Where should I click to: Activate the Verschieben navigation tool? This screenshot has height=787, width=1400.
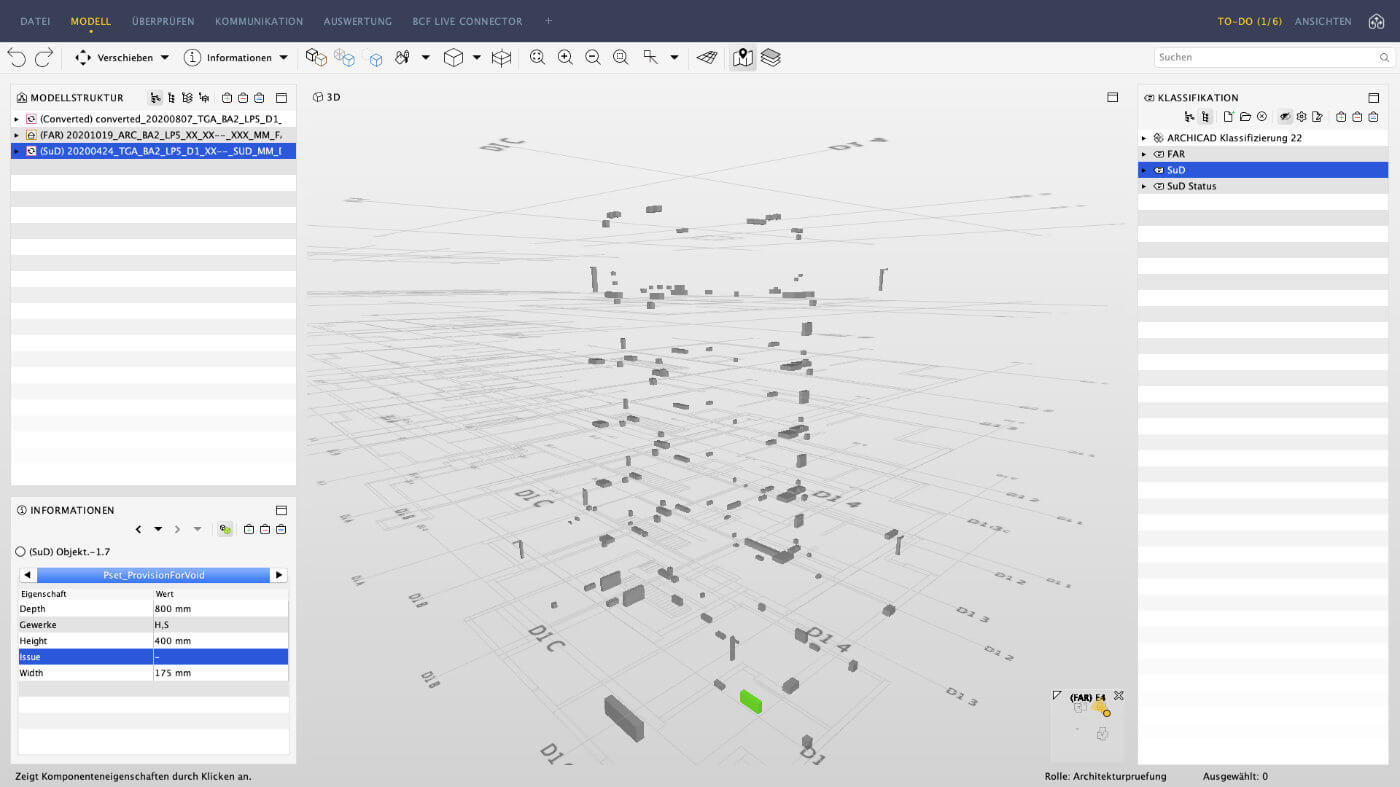tap(120, 57)
